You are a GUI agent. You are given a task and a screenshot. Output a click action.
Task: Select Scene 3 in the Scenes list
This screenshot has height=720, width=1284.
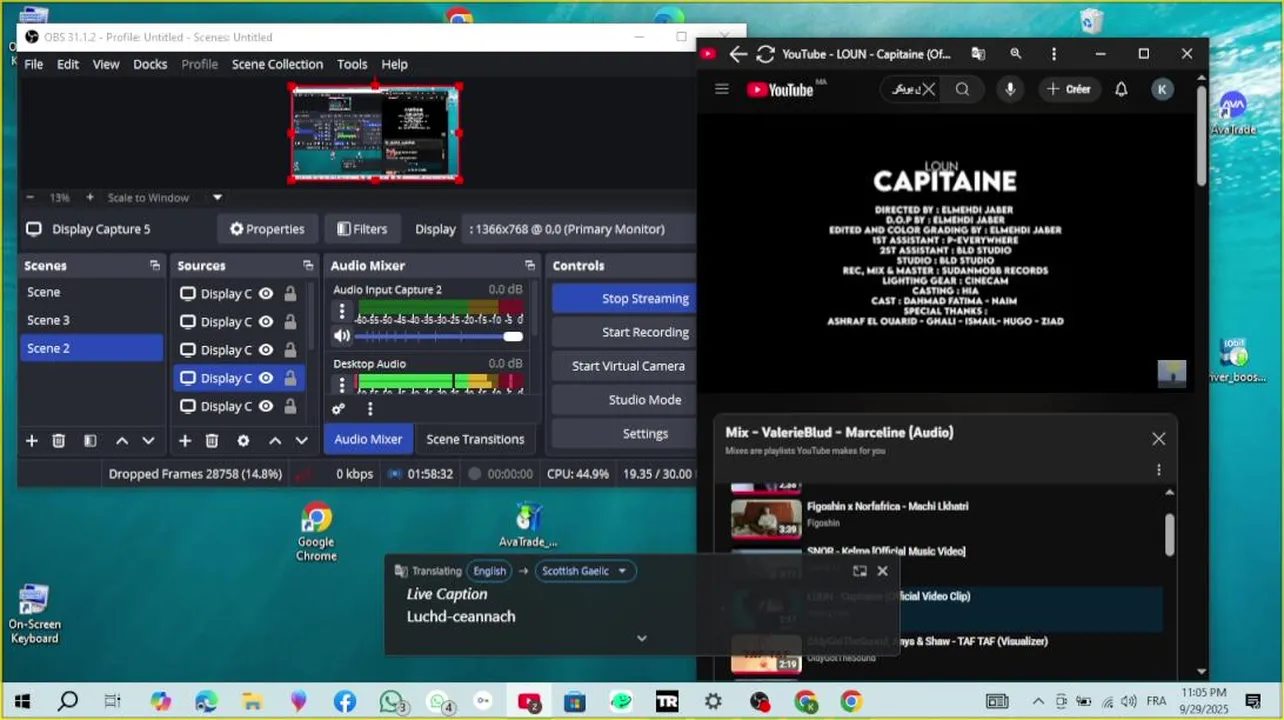pyautogui.click(x=91, y=320)
